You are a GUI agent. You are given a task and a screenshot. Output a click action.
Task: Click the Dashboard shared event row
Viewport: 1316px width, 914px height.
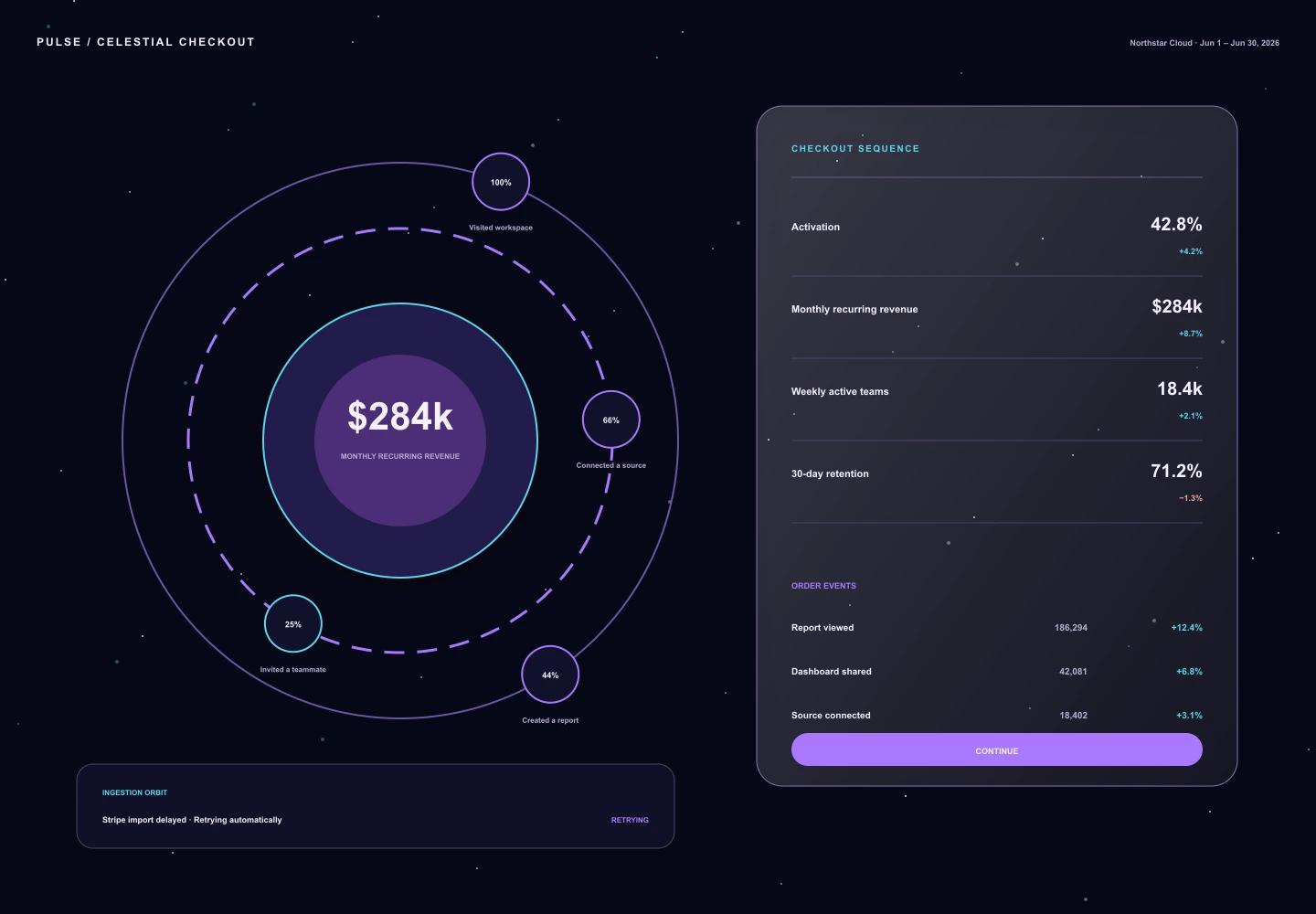[x=996, y=672]
